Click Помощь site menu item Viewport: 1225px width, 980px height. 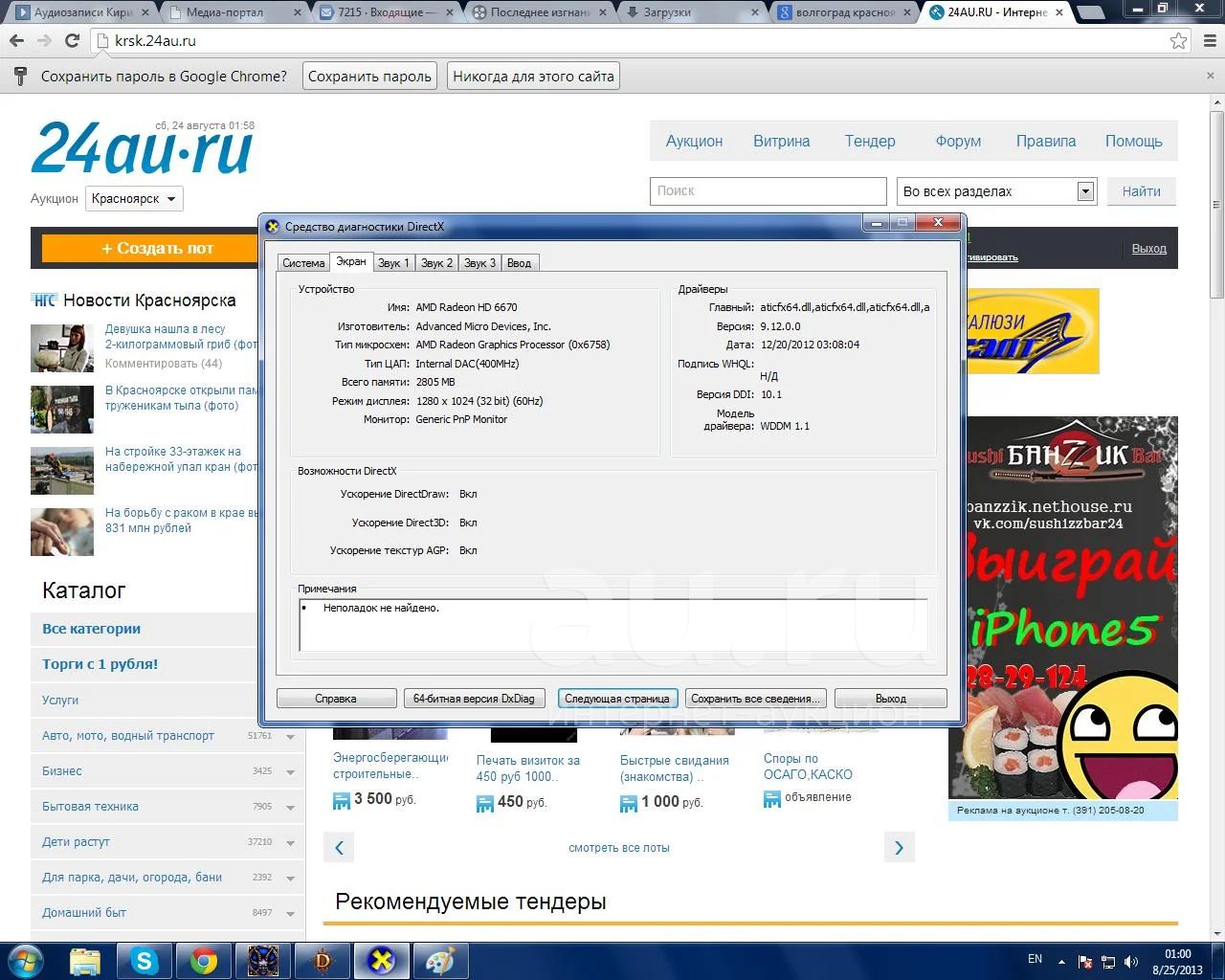(x=1134, y=141)
